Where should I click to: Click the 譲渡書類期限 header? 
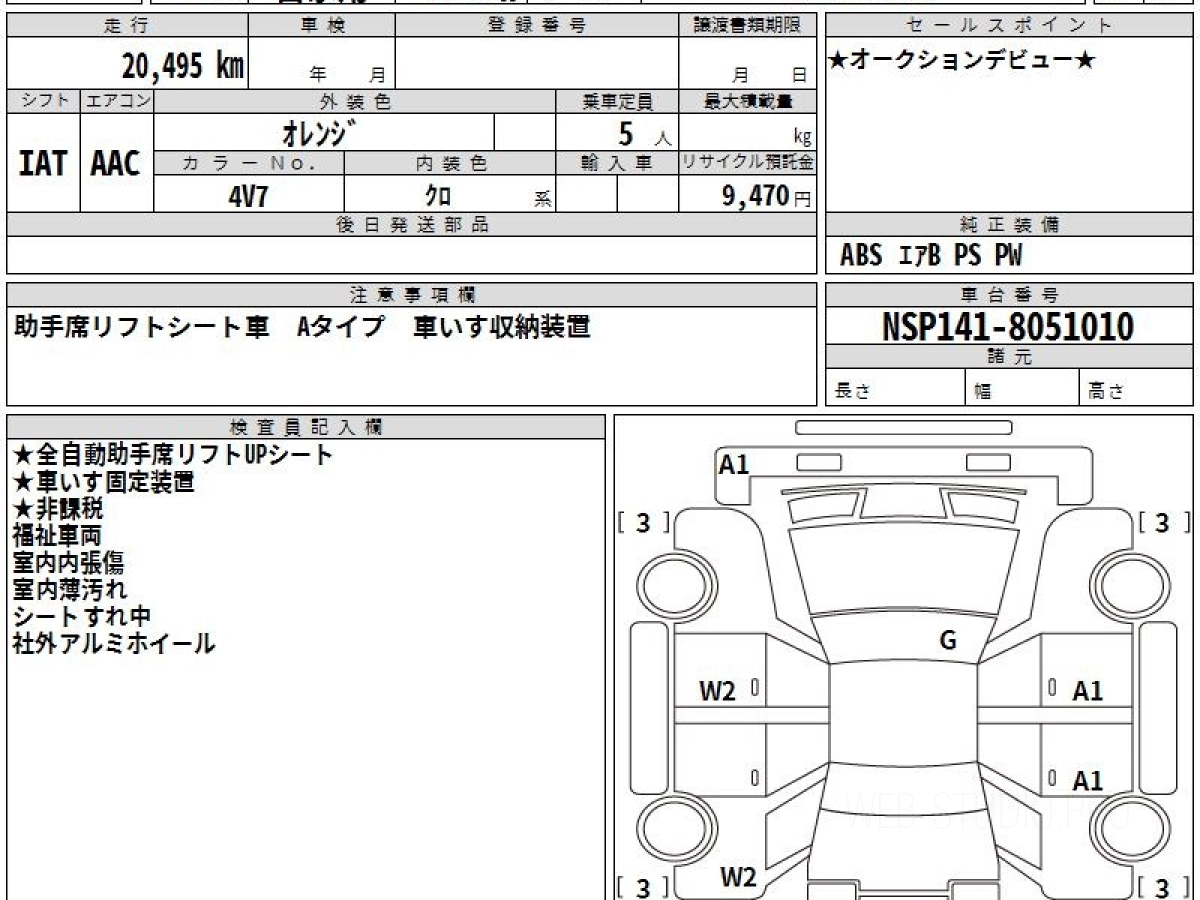point(748,26)
